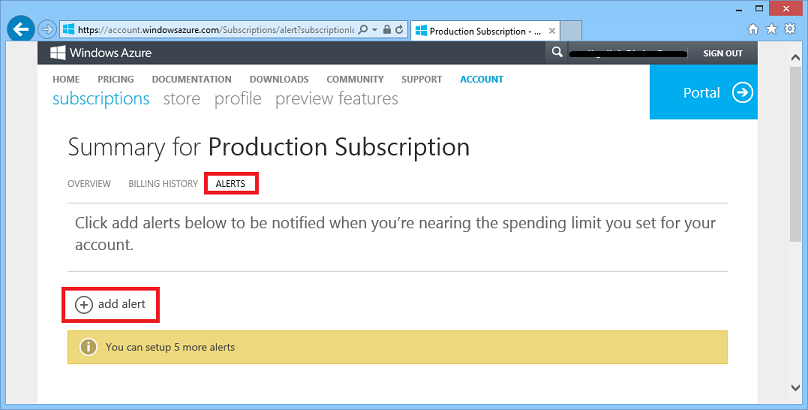
Task: Select the preview features section
Action: pyautogui.click(x=336, y=98)
